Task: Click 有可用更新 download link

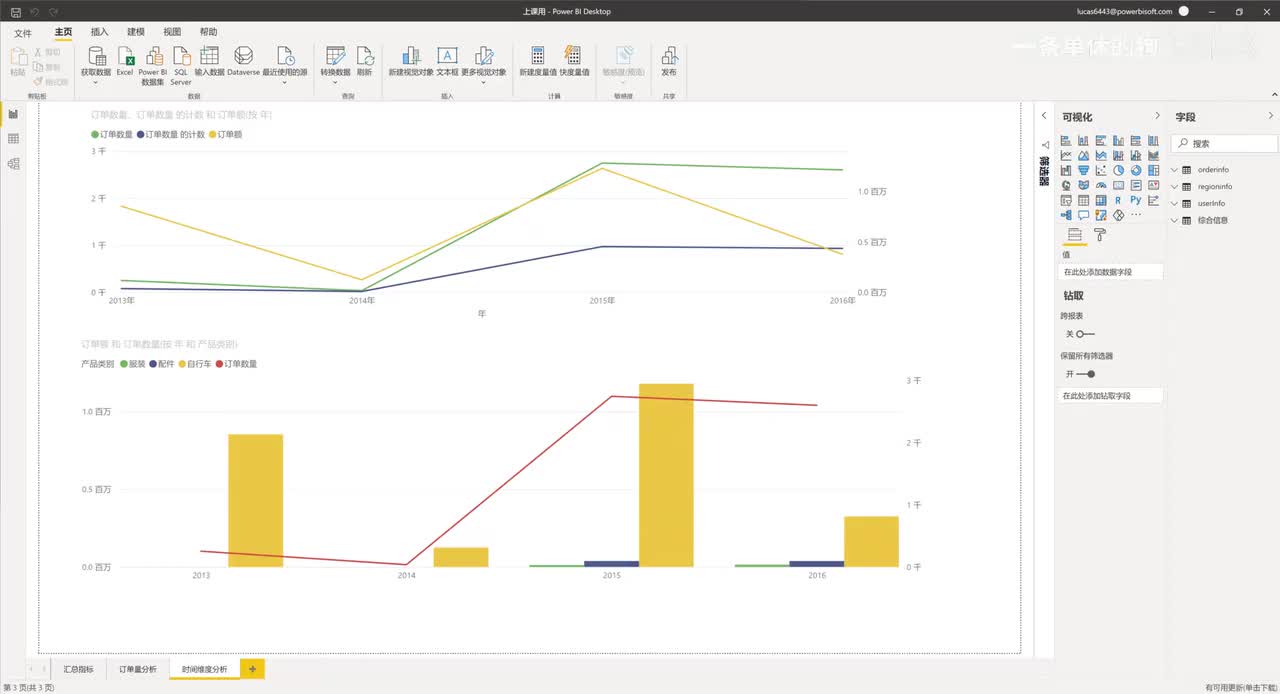Action: coord(1240,688)
